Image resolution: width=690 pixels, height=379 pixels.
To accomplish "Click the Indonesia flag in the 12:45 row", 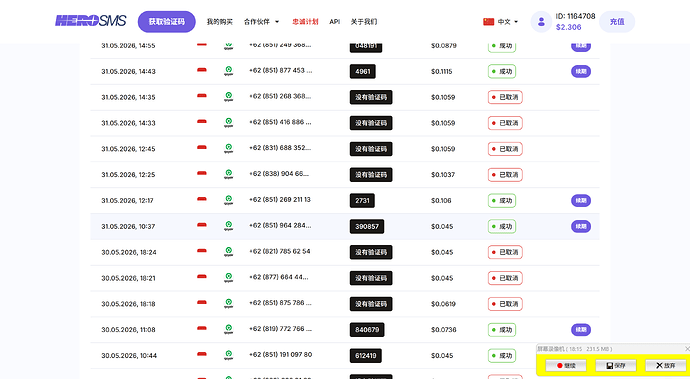I will click(x=202, y=147).
